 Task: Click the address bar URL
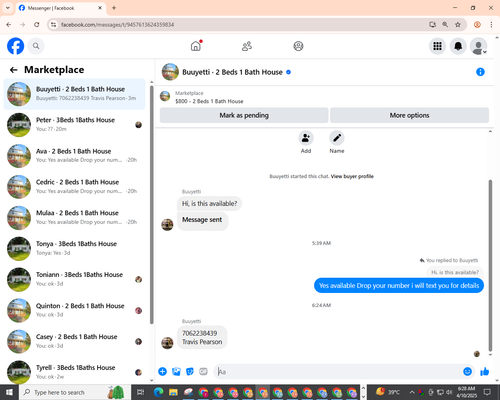(x=117, y=25)
